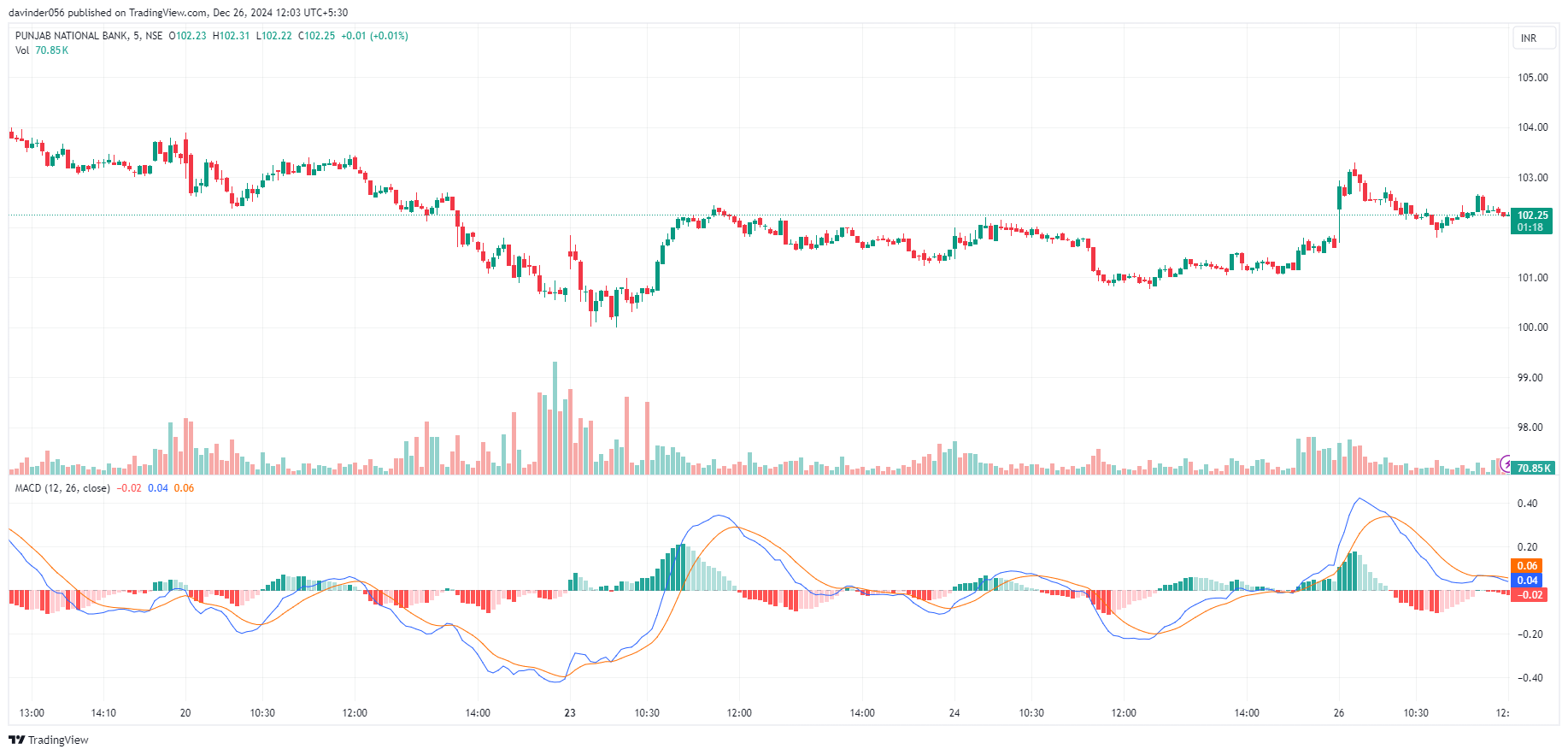The width and height of the screenshot is (1568, 755).
Task: Click the MACD (12, 26, close) legend title
Action: pyautogui.click(x=62, y=488)
